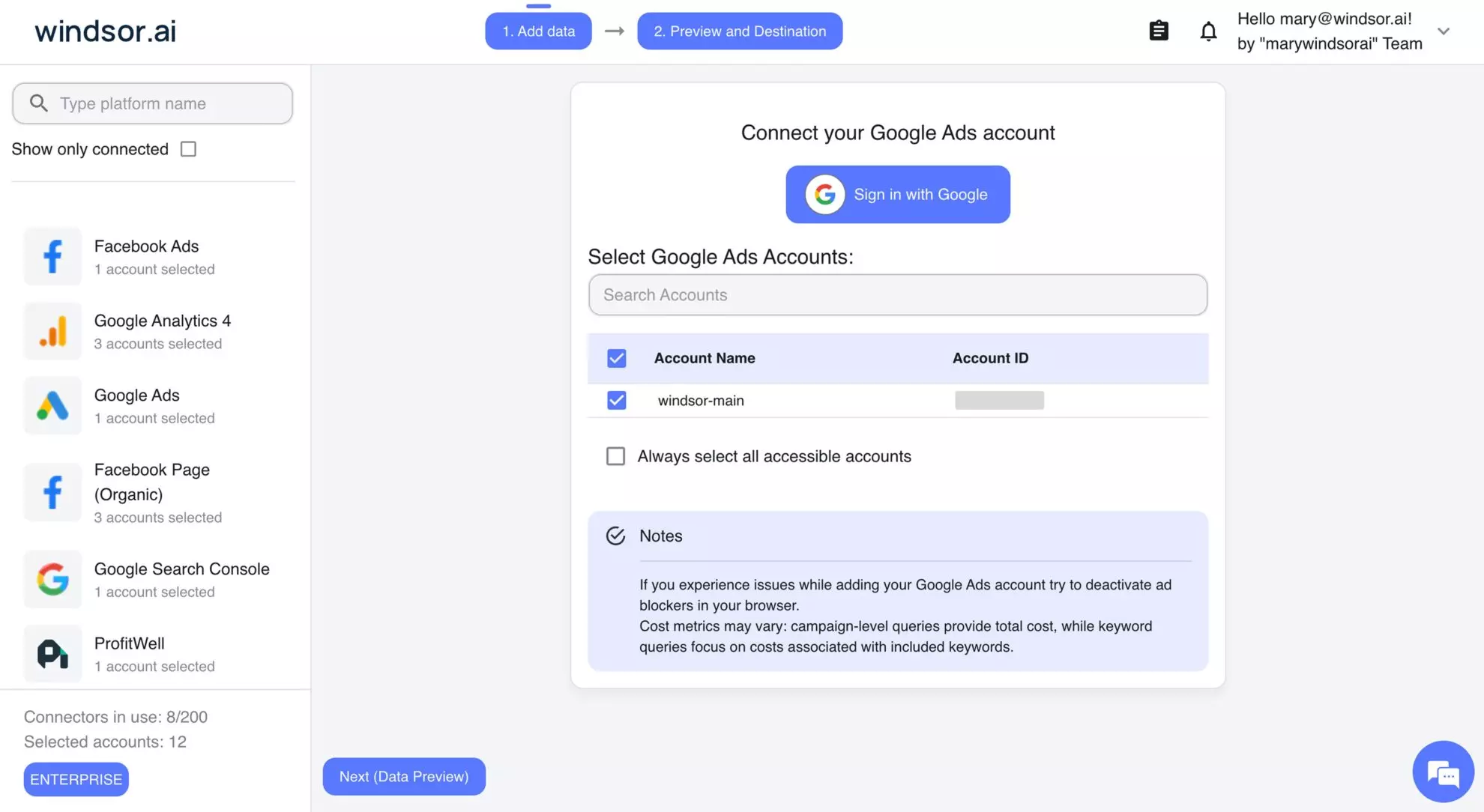1484x812 pixels.
Task: Toggle the select-all accounts checkbox
Action: coord(615,358)
